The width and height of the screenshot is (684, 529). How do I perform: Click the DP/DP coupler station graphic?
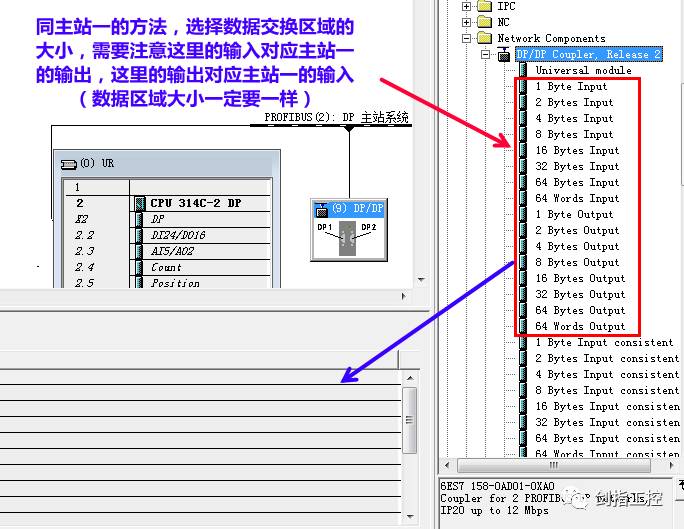pos(345,236)
